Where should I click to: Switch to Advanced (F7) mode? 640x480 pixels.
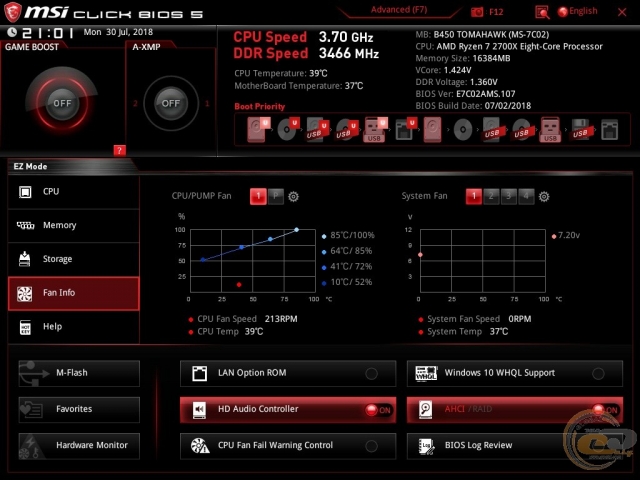[399, 10]
